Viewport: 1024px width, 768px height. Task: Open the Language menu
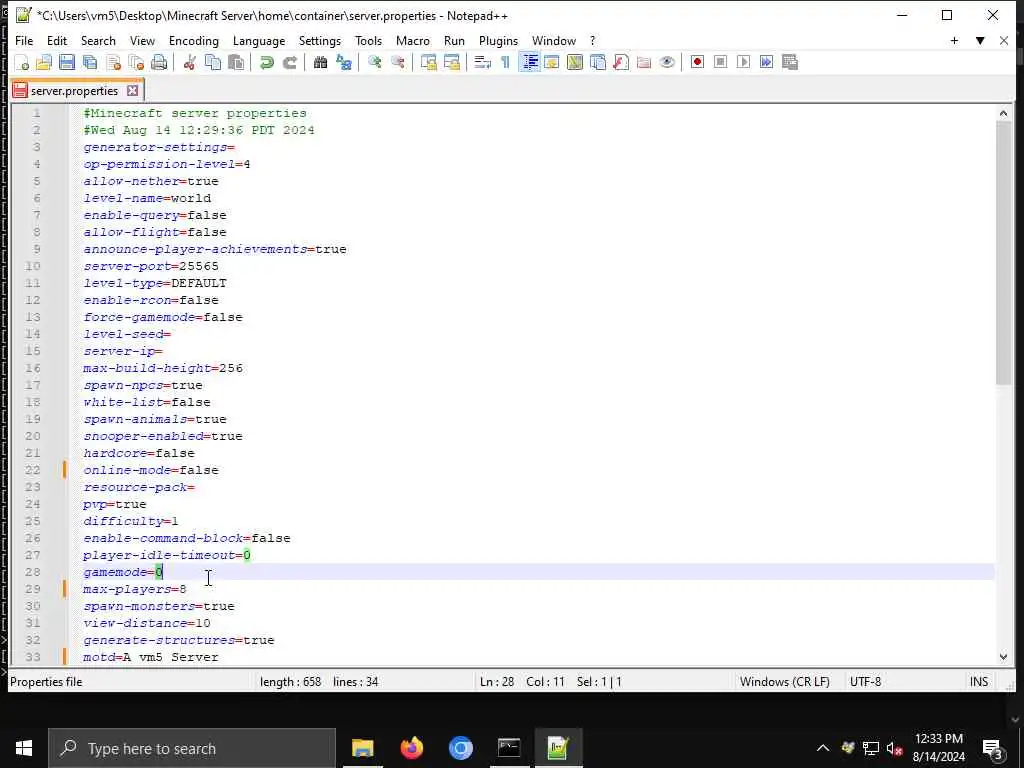coord(259,40)
